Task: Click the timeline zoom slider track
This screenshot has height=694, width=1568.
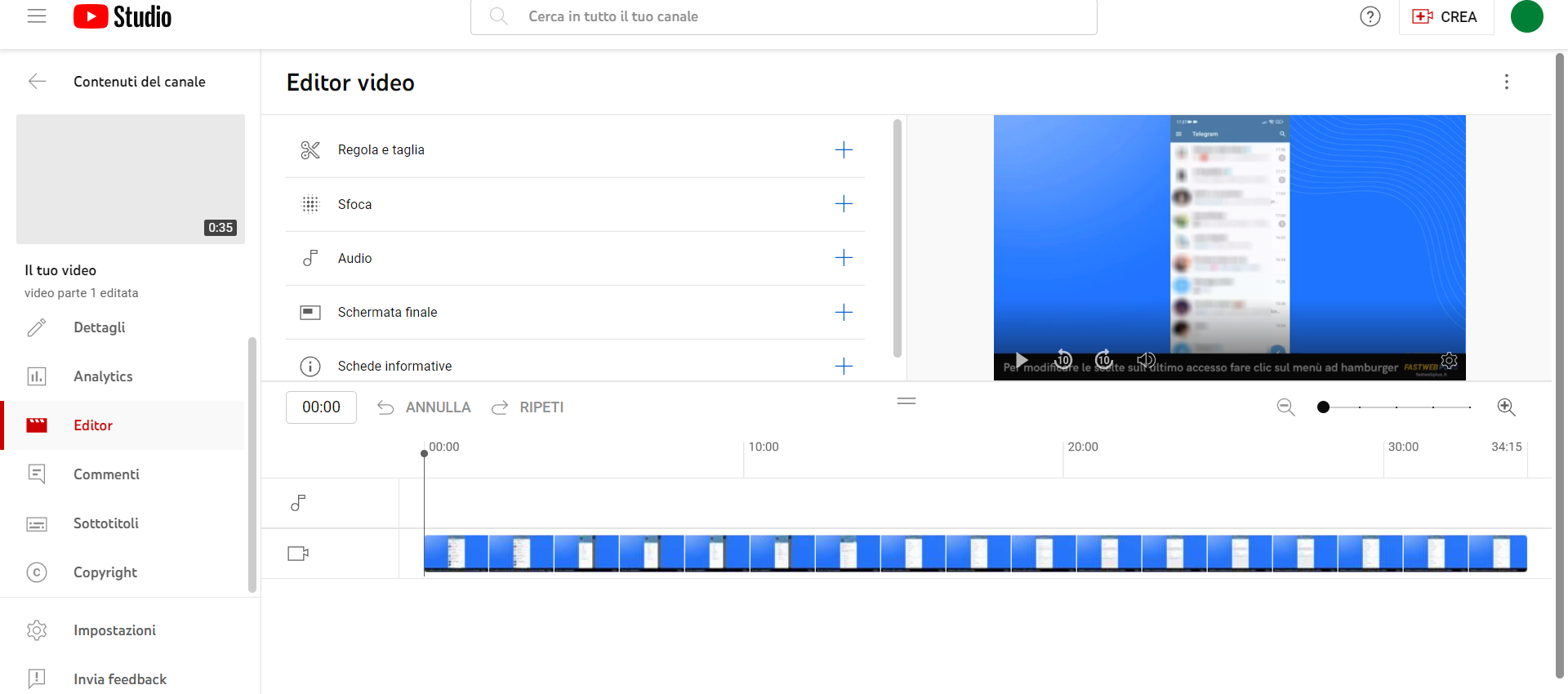Action: pyautogui.click(x=1396, y=407)
